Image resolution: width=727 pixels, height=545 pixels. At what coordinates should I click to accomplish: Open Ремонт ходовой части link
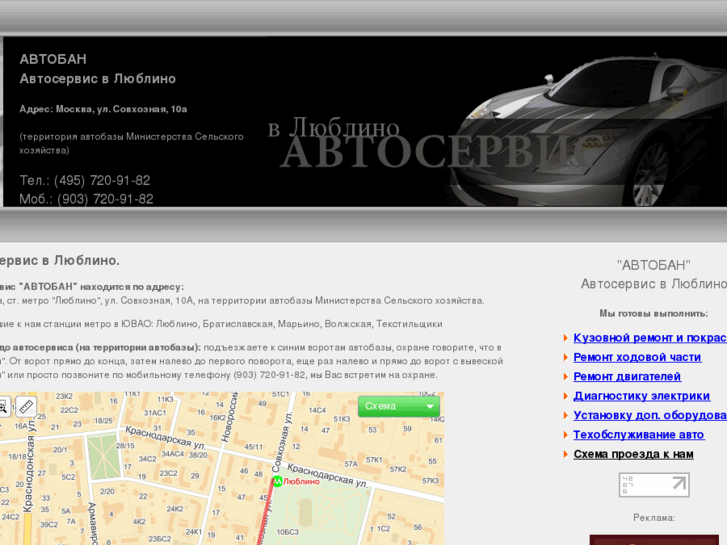tap(637, 357)
